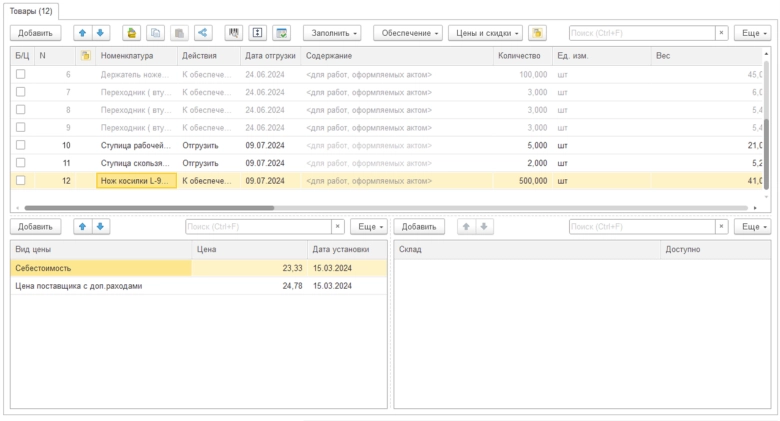This screenshot has height=421, width=780.
Task: Click the yellow icon right of Цены и скидки
Action: pos(537,33)
